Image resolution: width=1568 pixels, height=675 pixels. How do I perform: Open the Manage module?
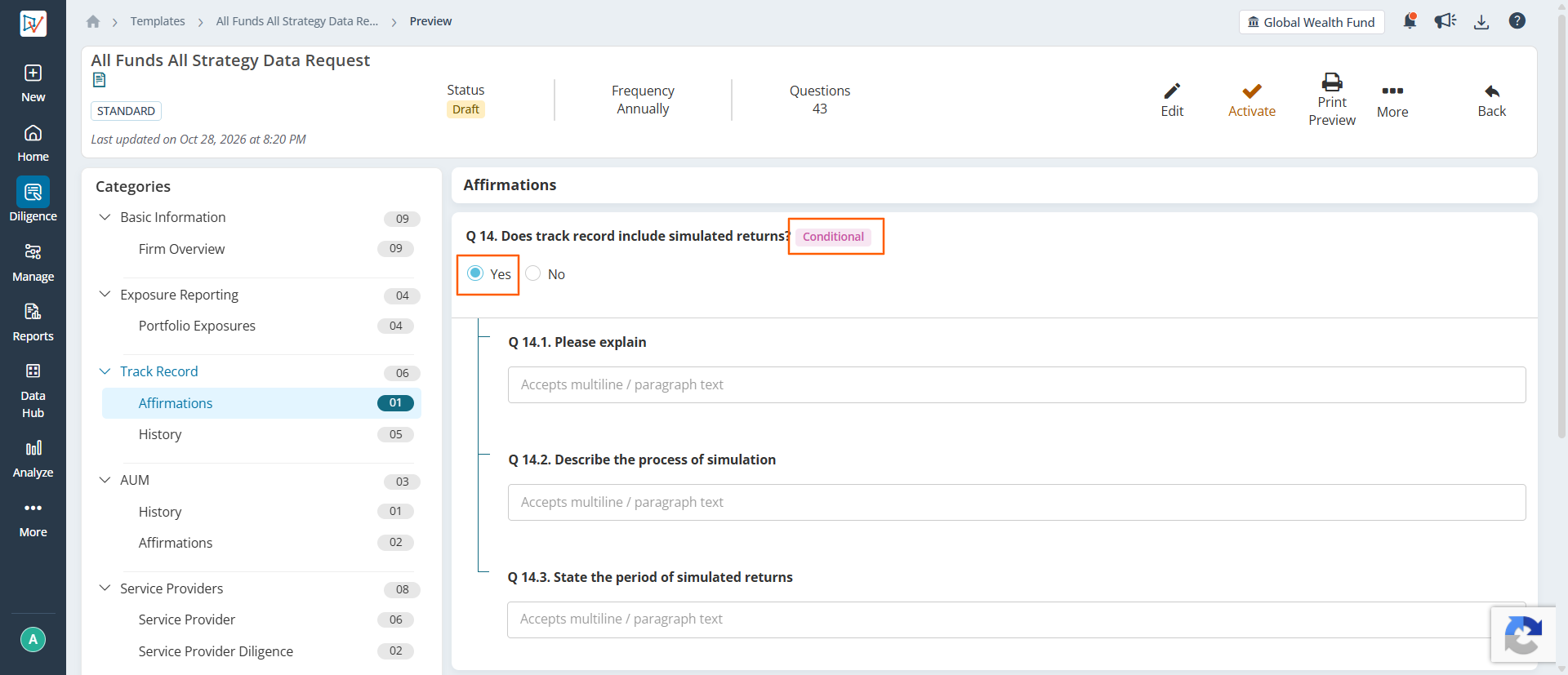33,263
